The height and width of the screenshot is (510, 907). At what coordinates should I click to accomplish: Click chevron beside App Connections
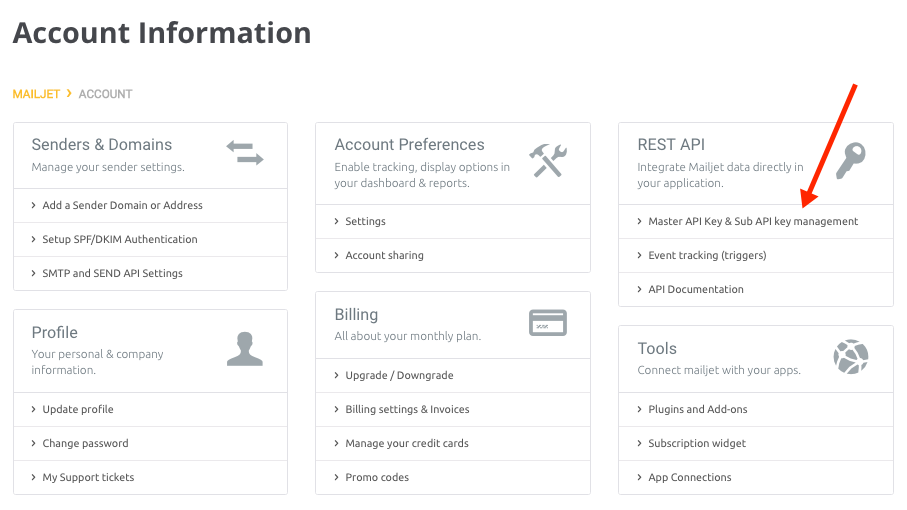[x=639, y=478]
